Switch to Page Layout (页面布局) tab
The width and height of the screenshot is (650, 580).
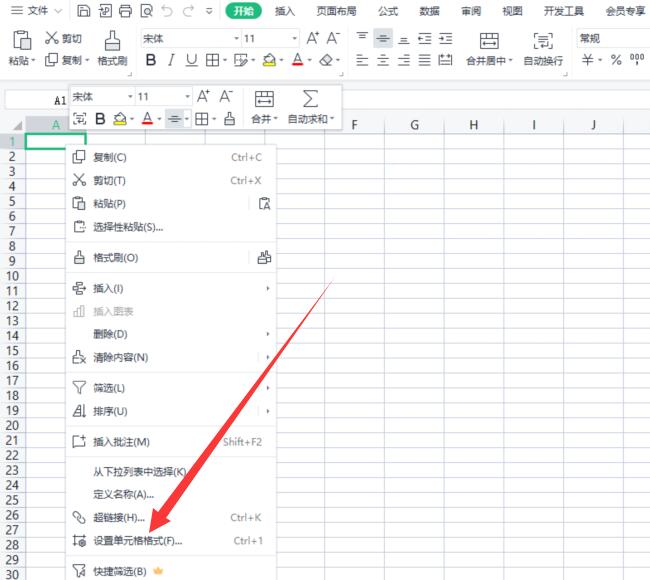[x=336, y=11]
